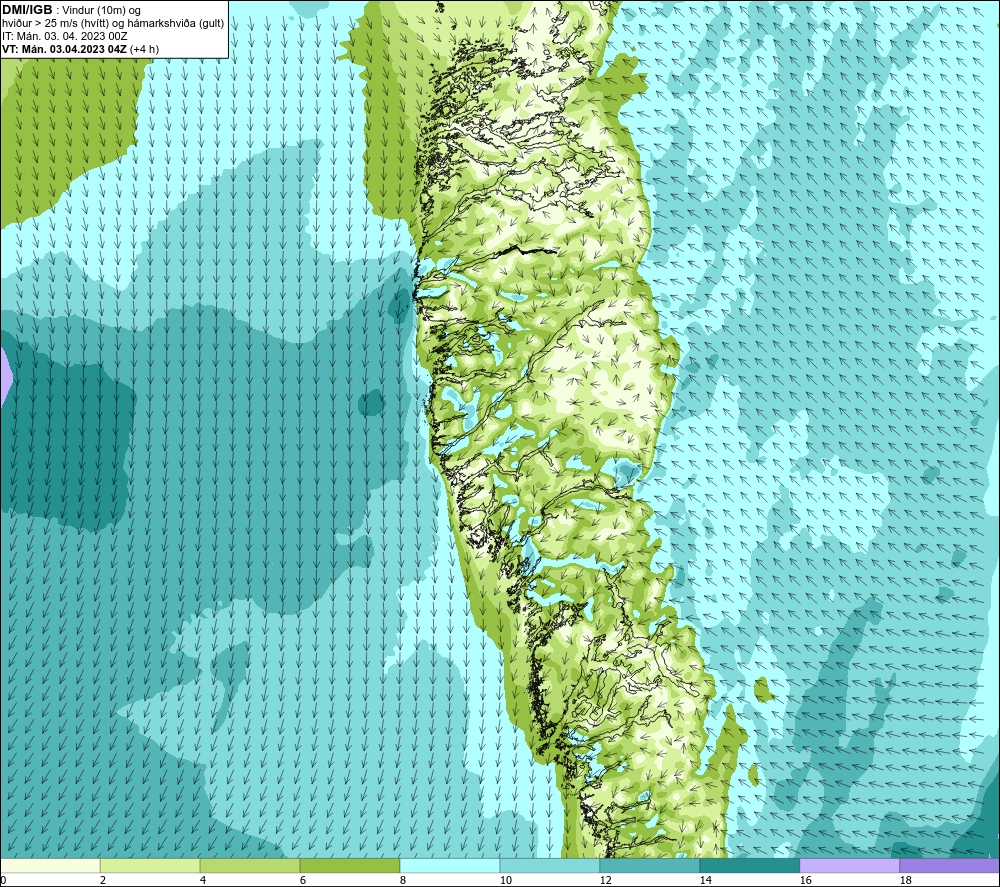Click the 6–8 m/s olive green legend swatch
Screen dimensions: 1000x887
click(349, 865)
